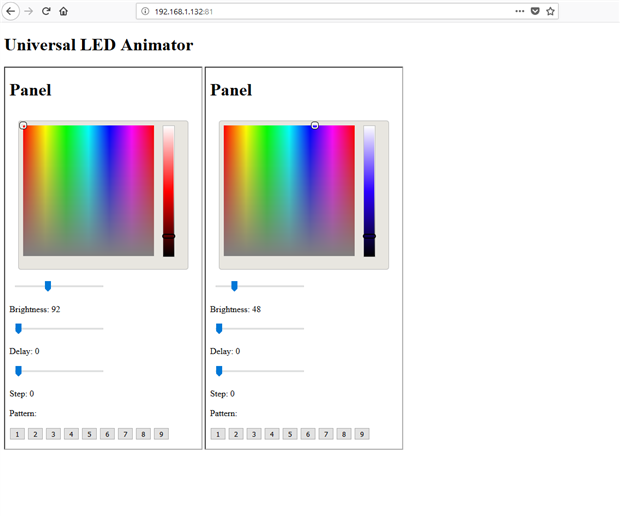This screenshot has height=516, width=620.
Task: Open site information icon in address bar
Action: 145,11
